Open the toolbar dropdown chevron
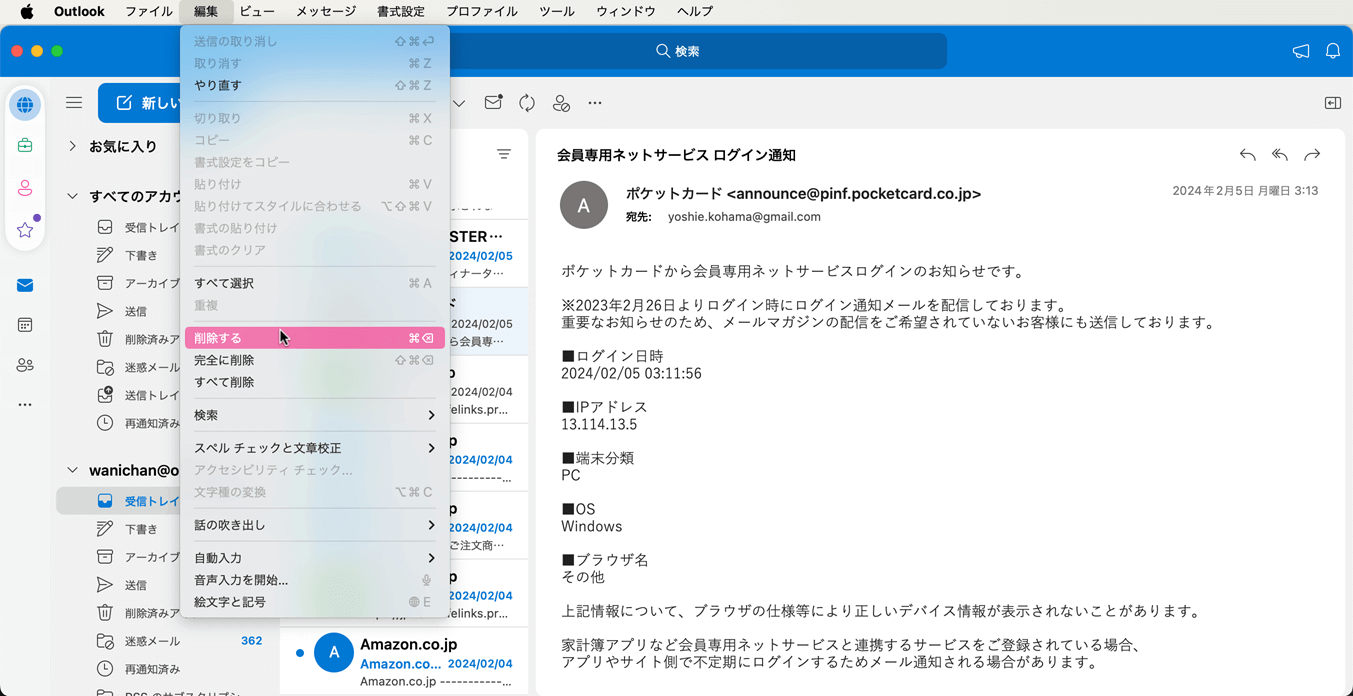Image resolution: width=1353 pixels, height=696 pixels. coord(459,103)
